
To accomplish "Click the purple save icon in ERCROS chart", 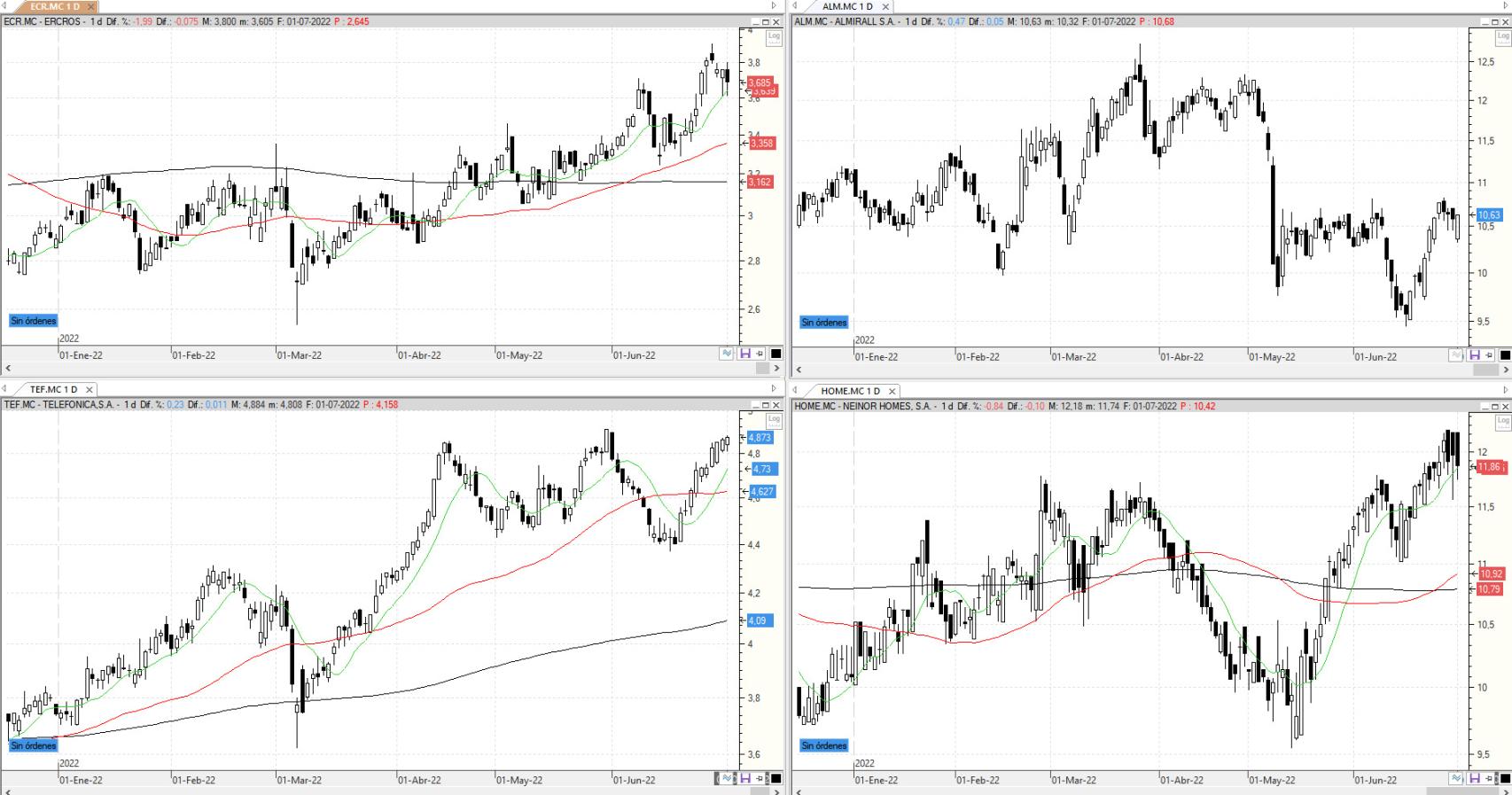I will [x=744, y=354].
